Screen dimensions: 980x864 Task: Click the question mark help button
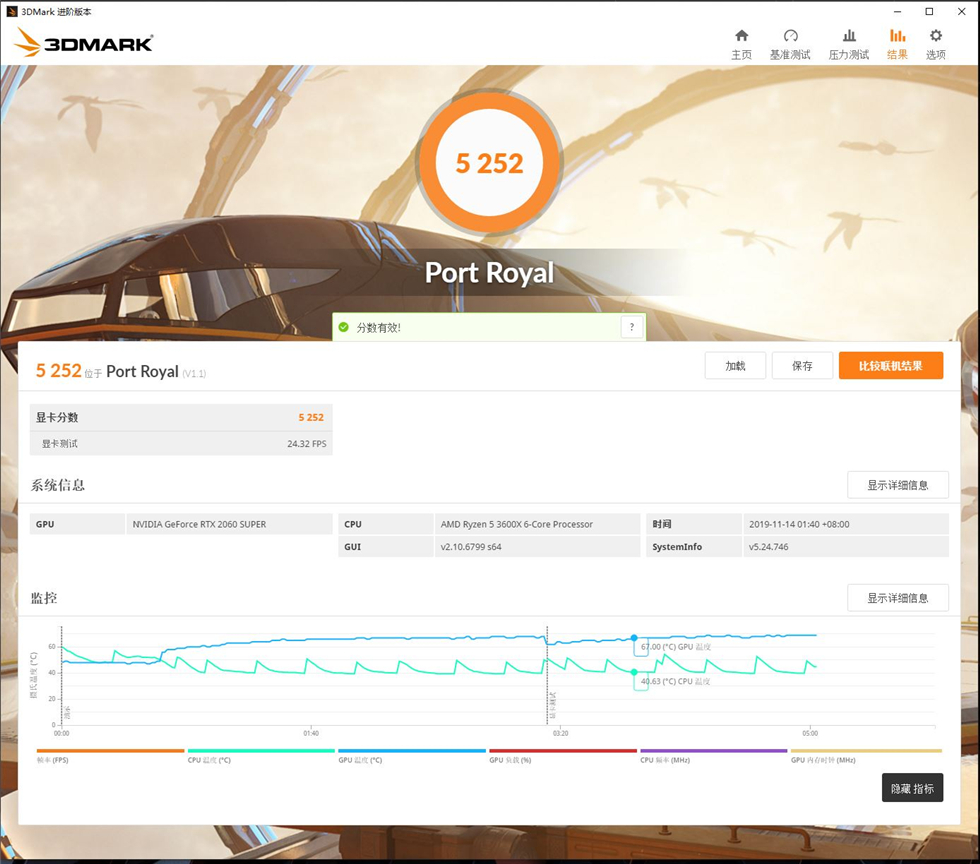[x=632, y=327]
